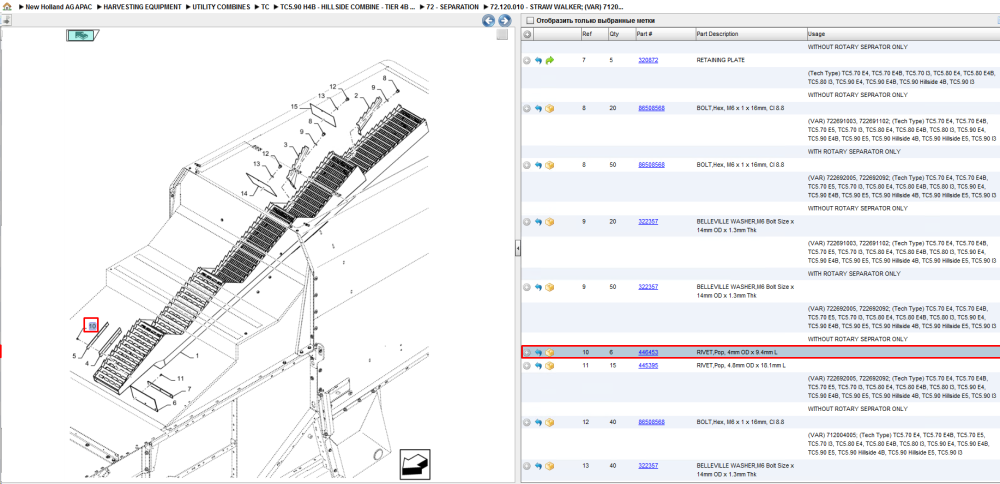Click blue arrow on Ref 8 Qty 50 row
The height and width of the screenshot is (484, 1000).
click(x=538, y=165)
